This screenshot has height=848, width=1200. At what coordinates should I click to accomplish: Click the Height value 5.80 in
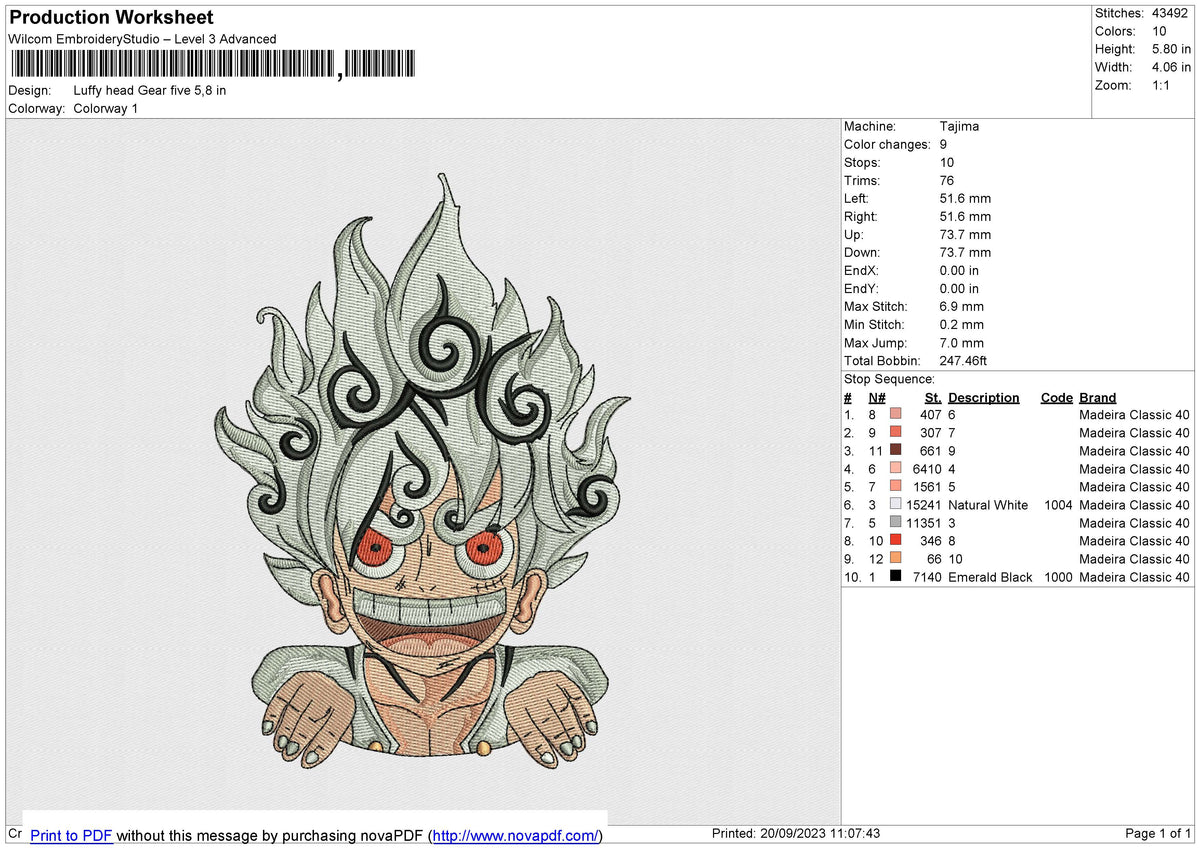1171,49
